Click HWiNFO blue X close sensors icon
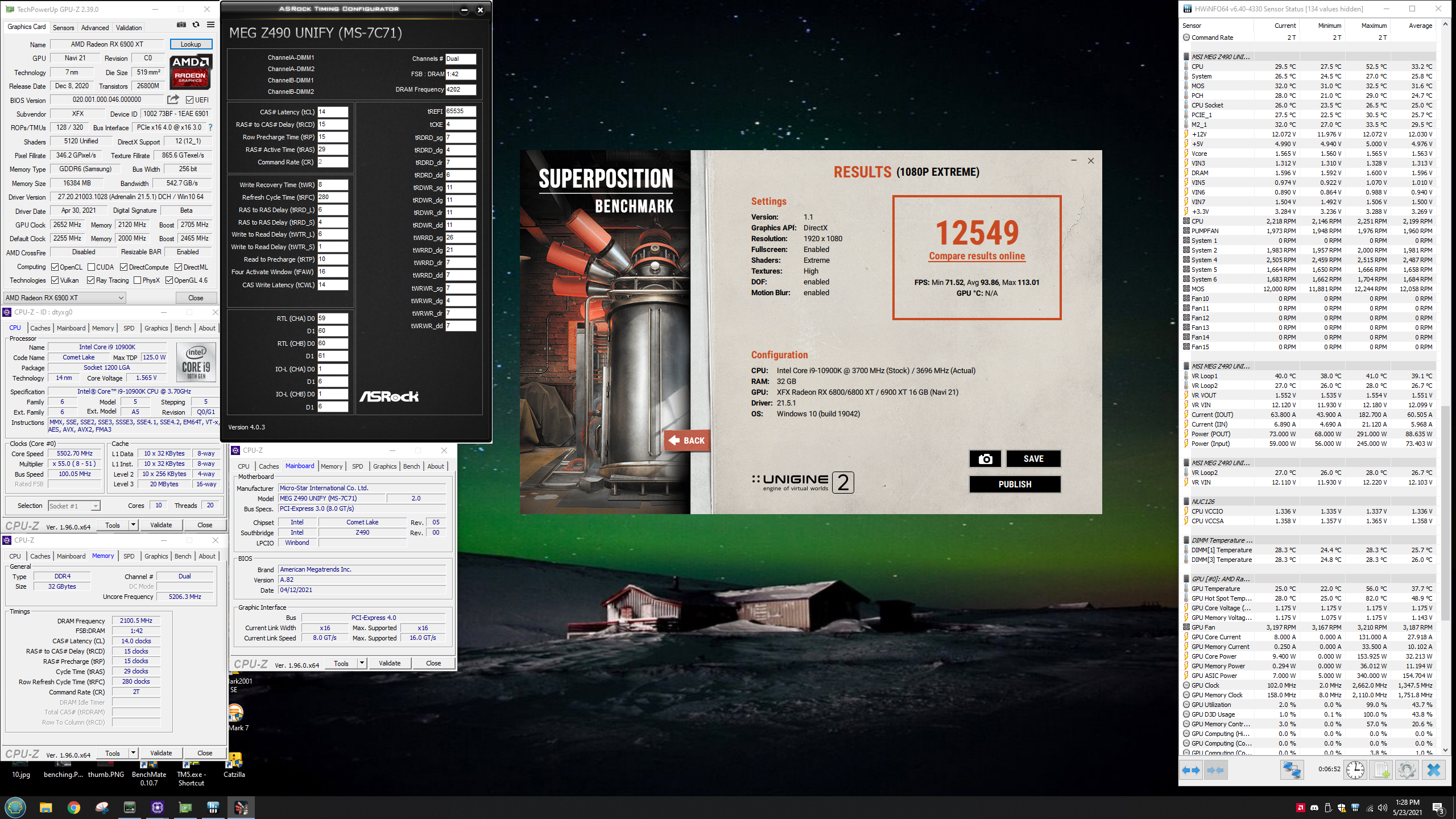The height and width of the screenshot is (819, 1456). coord(1433,770)
